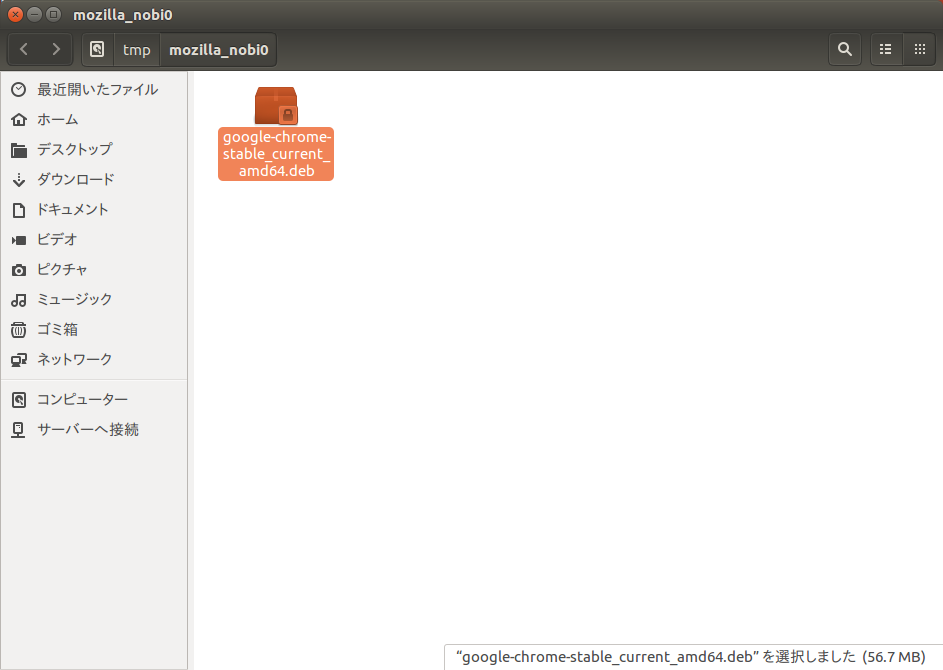This screenshot has width=943, height=670.
Task: Open ゴミ箱 in the sidebar
Action: [x=58, y=330]
